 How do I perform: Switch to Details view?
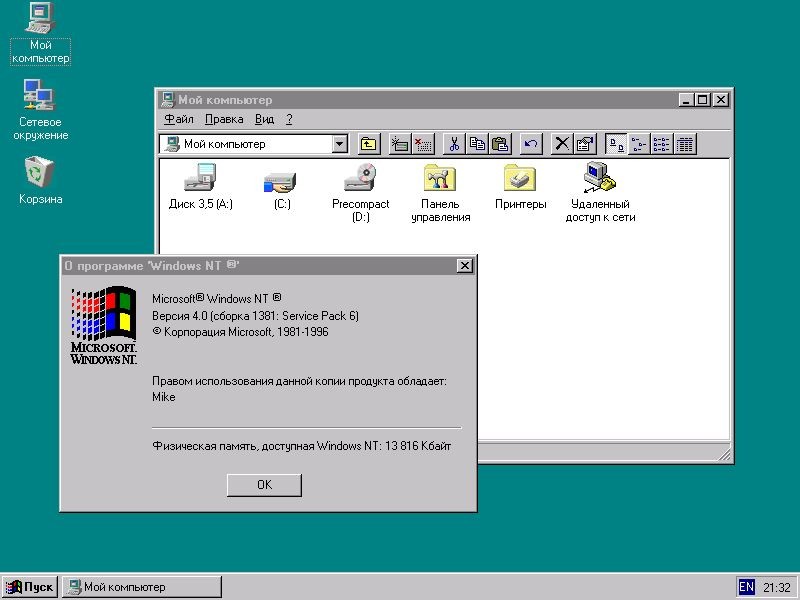(x=685, y=144)
